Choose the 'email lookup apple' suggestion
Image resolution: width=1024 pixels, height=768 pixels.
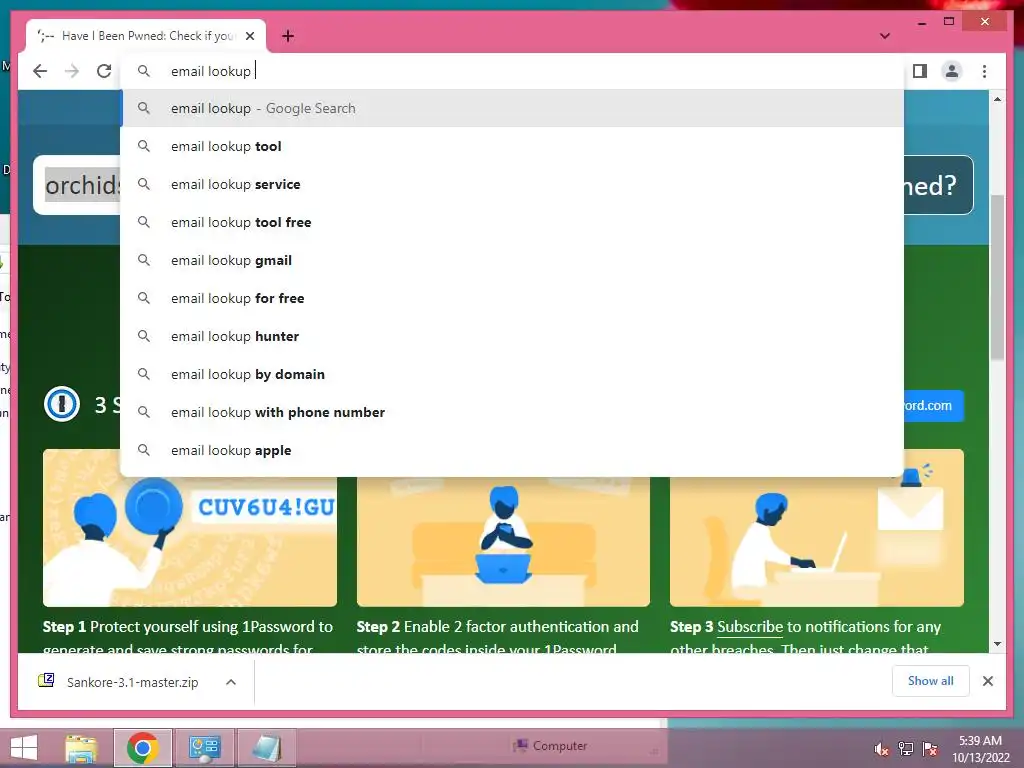(x=513, y=450)
